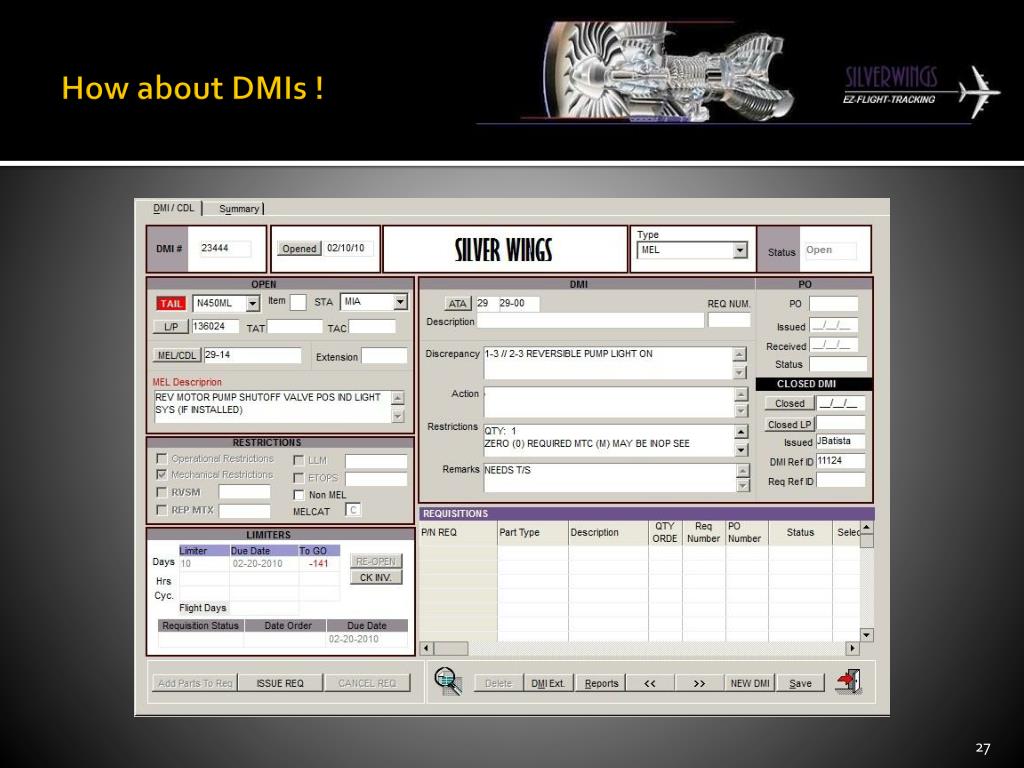Click Add Parts To Req button

tap(195, 683)
